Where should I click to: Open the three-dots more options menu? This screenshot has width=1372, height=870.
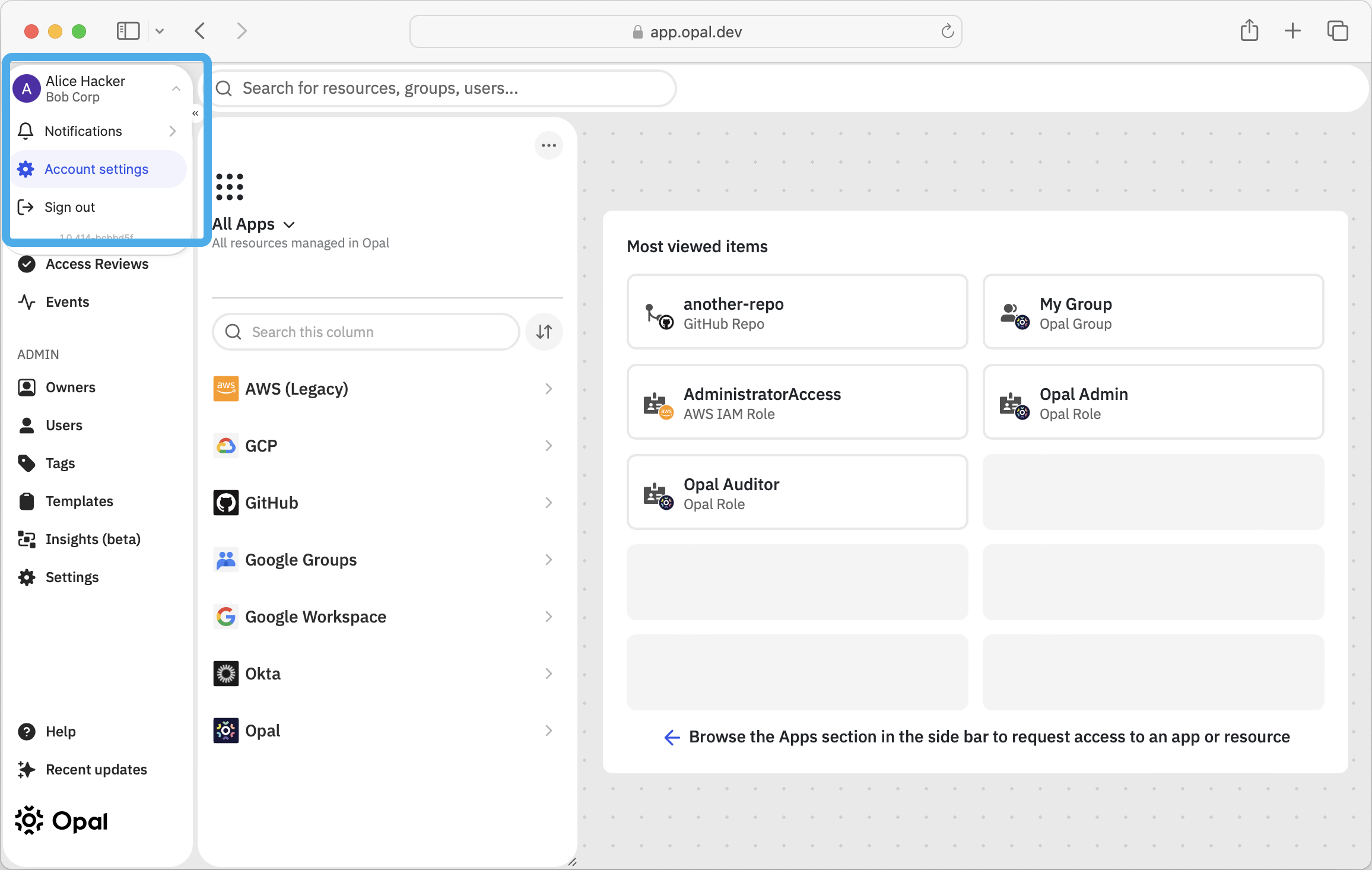click(x=549, y=145)
